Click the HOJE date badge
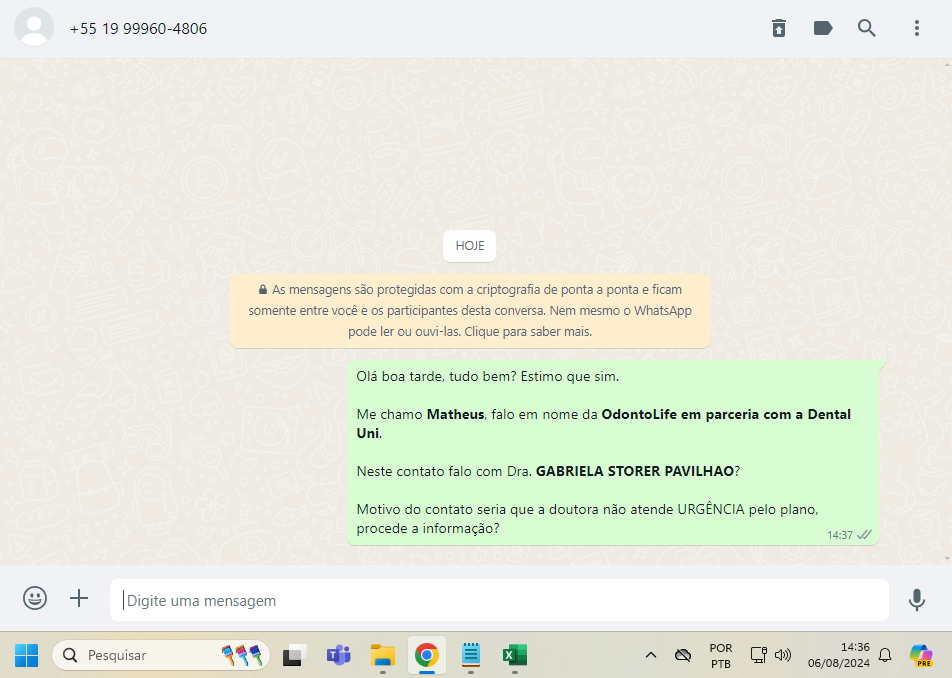This screenshot has height=678, width=952. (x=469, y=246)
